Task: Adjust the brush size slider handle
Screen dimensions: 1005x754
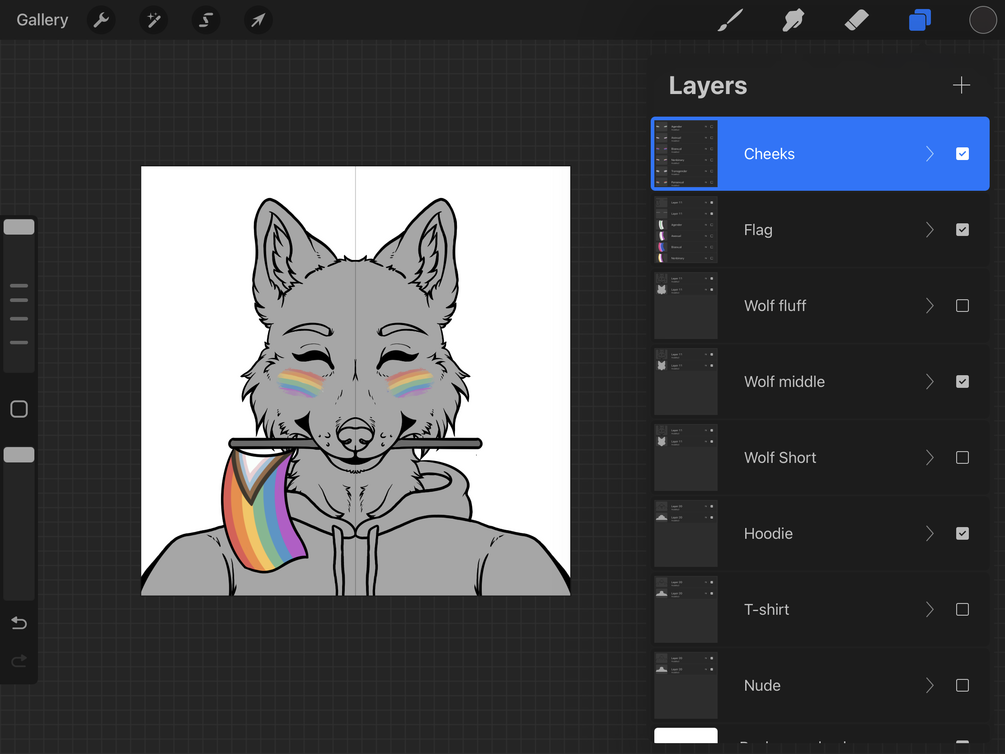Action: coord(19,227)
